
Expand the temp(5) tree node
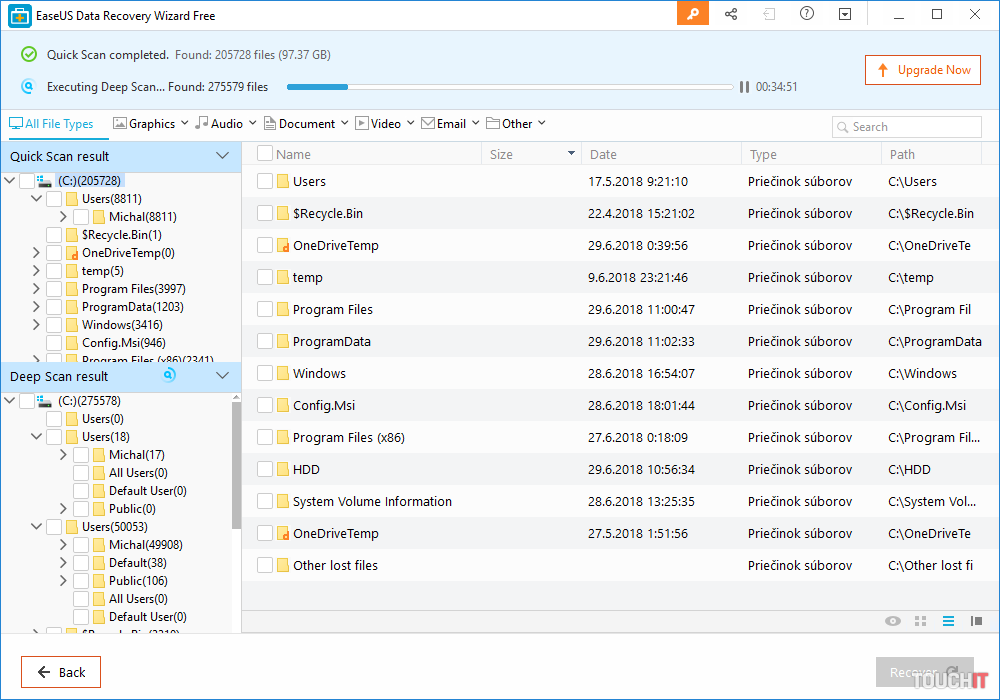pos(37,271)
